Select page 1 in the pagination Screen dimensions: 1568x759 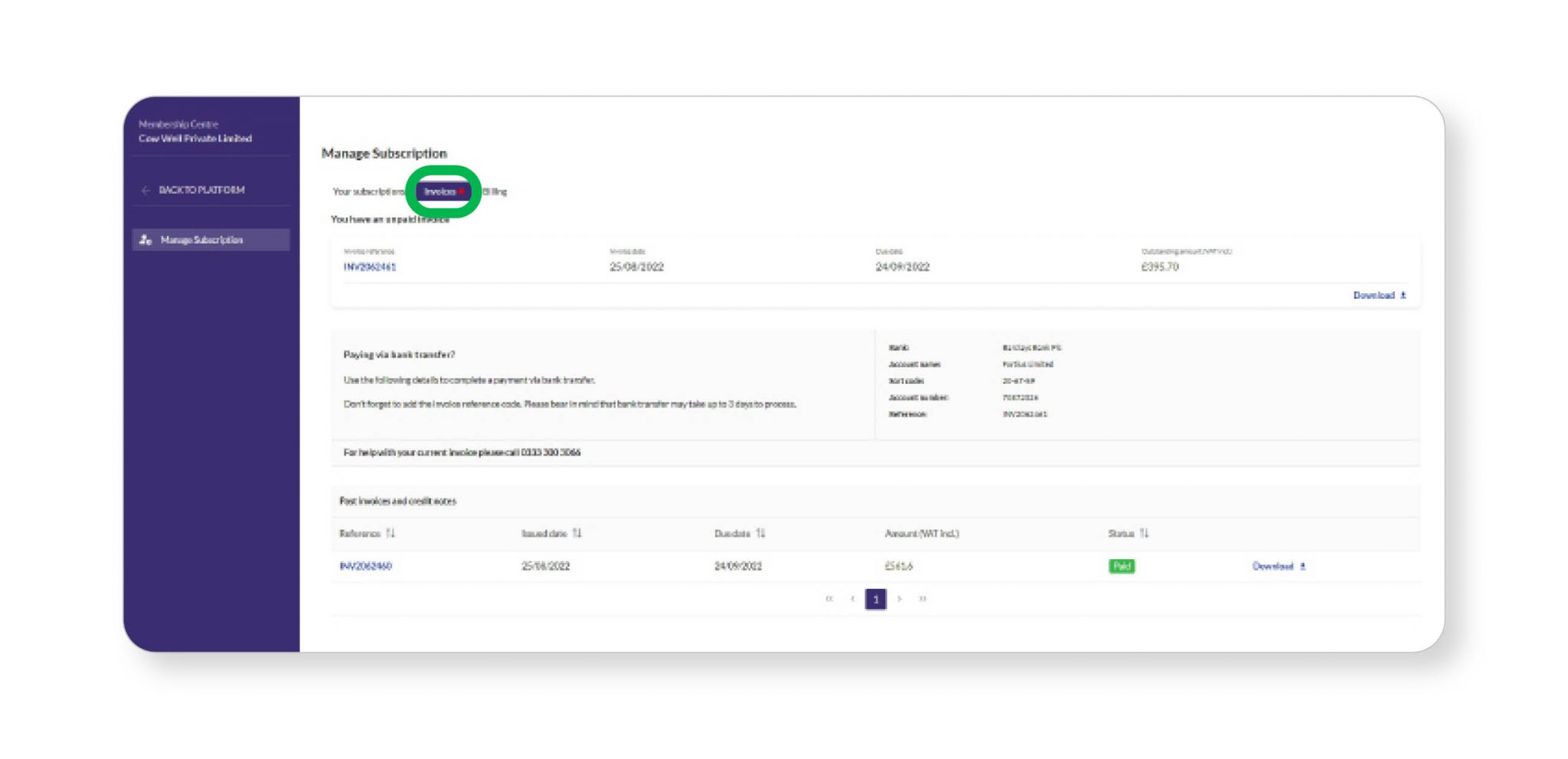[876, 599]
